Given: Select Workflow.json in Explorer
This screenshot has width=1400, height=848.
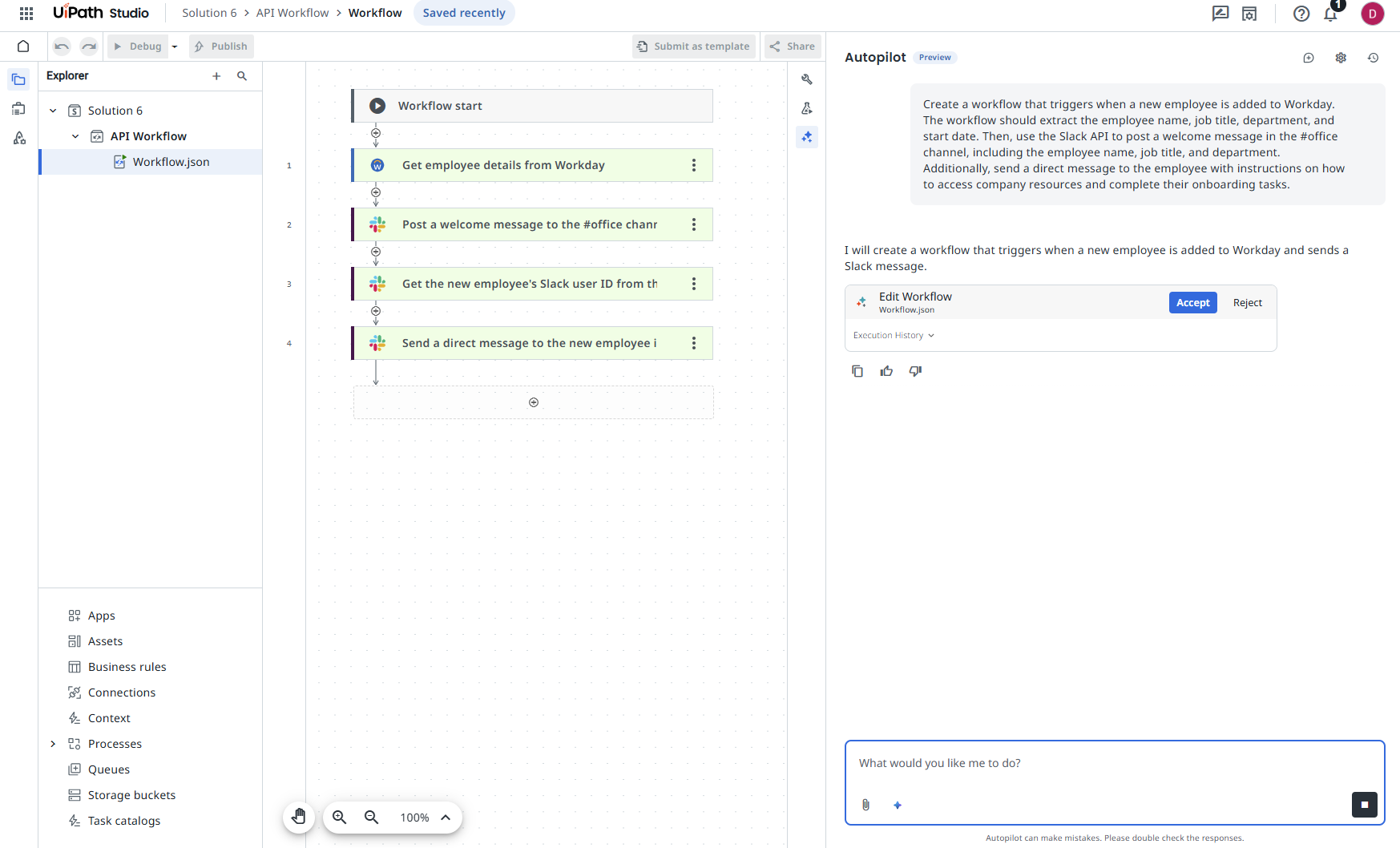Looking at the screenshot, I should (x=151, y=162).
